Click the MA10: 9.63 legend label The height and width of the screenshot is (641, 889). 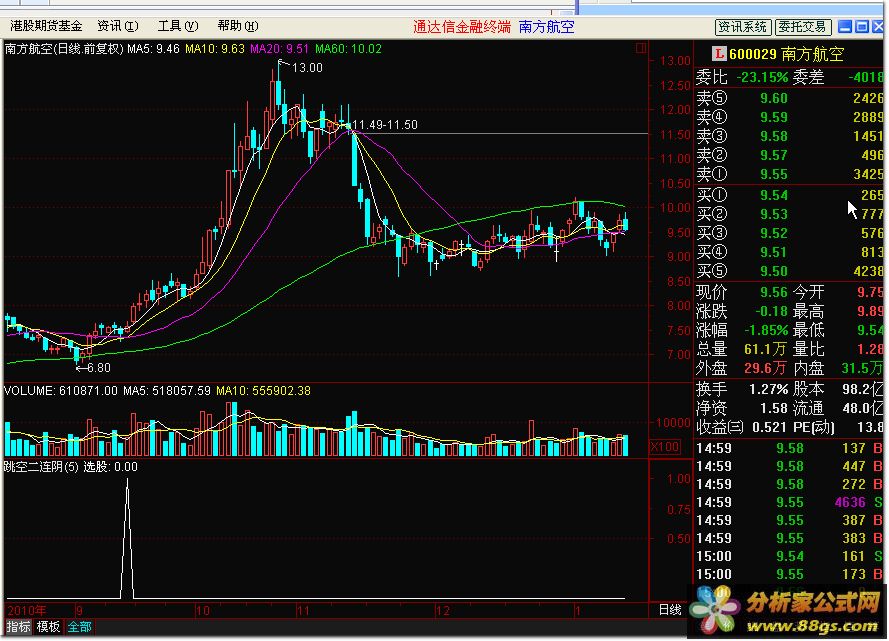[215, 49]
